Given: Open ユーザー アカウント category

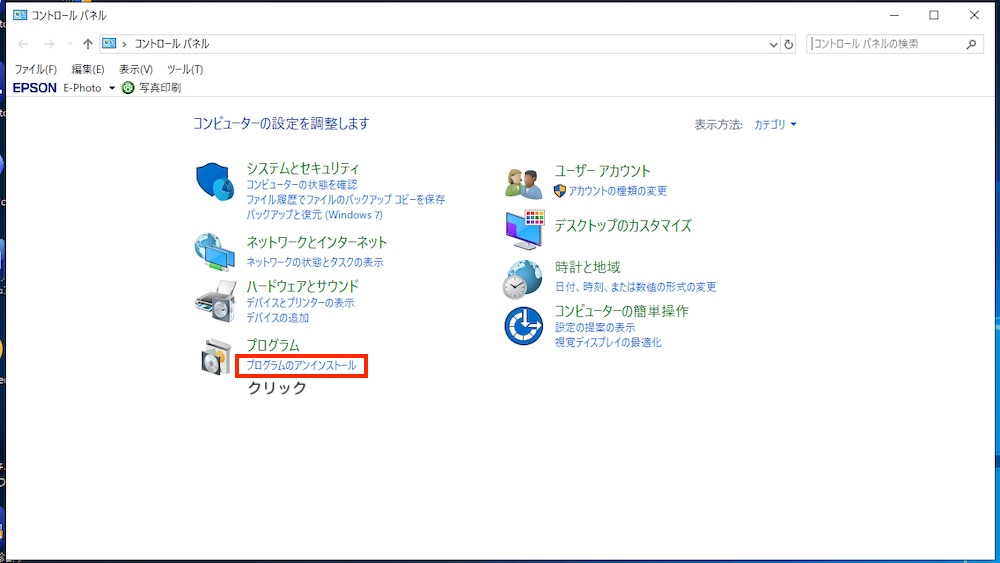Looking at the screenshot, I should 602,171.
